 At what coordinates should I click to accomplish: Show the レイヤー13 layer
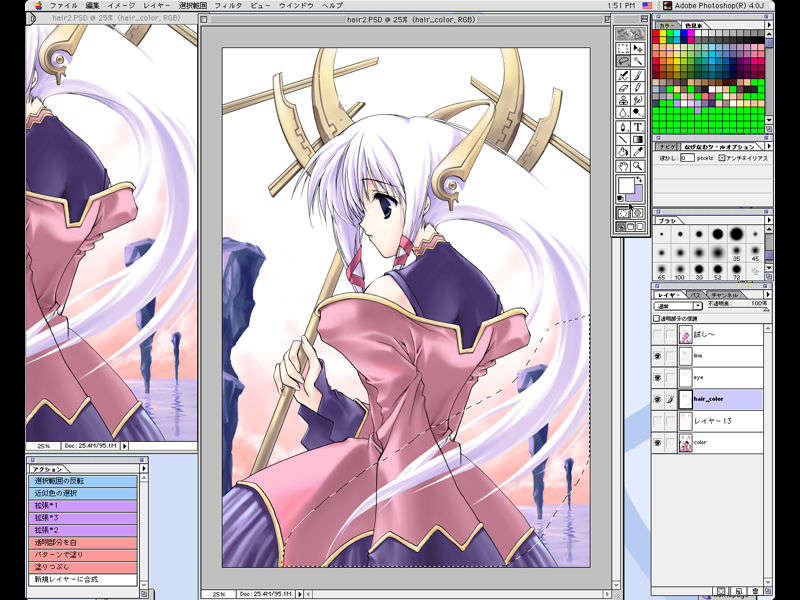tap(658, 421)
